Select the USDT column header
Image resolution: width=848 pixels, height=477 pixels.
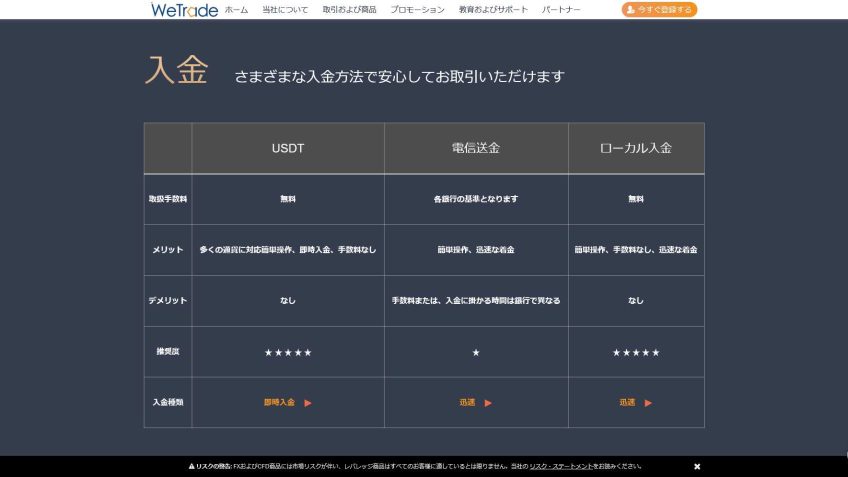pyautogui.click(x=288, y=148)
